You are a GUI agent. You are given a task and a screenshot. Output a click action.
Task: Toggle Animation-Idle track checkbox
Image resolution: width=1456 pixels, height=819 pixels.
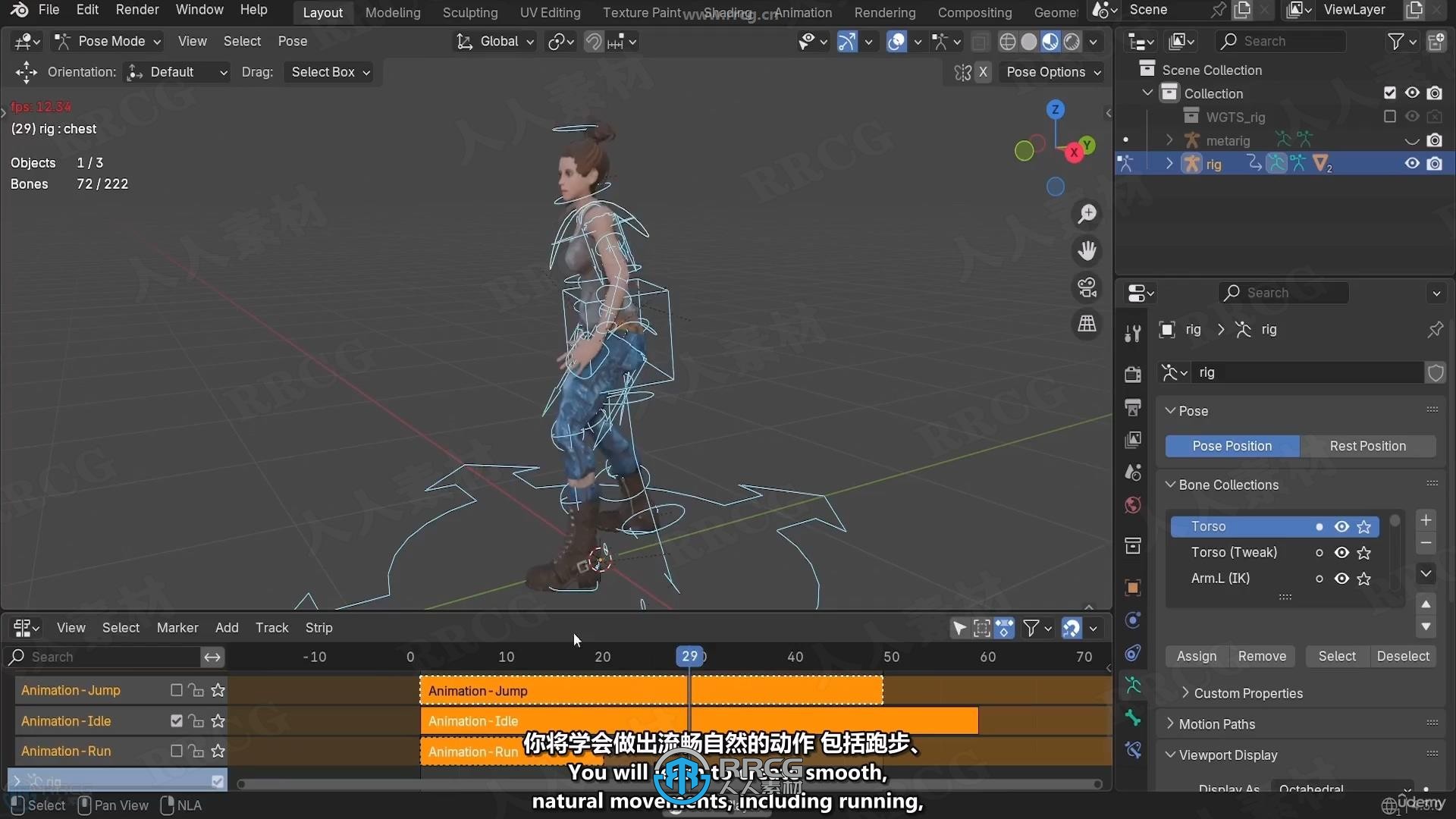(x=176, y=721)
